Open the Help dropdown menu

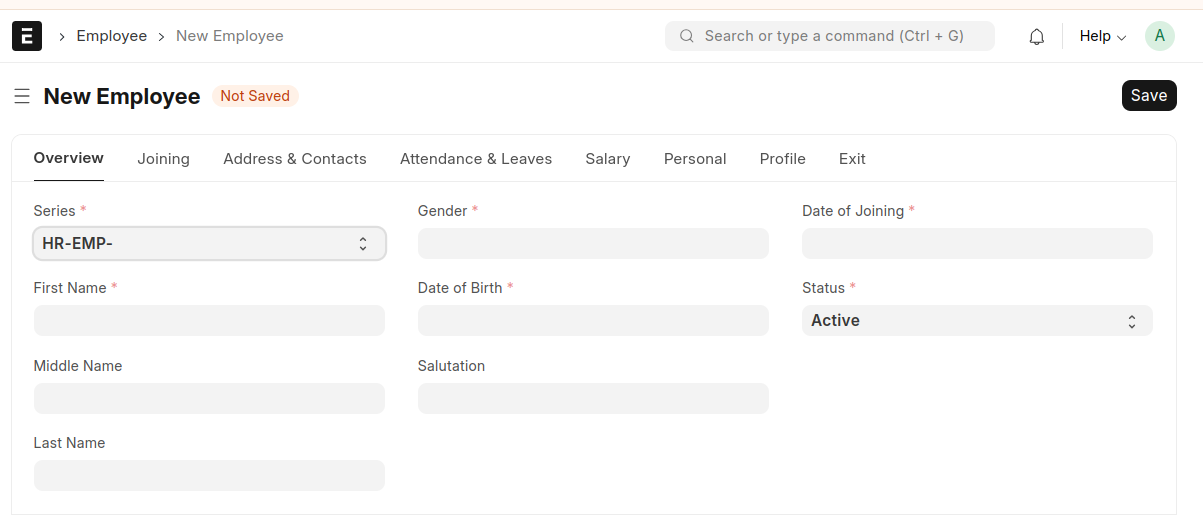[x=1102, y=36]
